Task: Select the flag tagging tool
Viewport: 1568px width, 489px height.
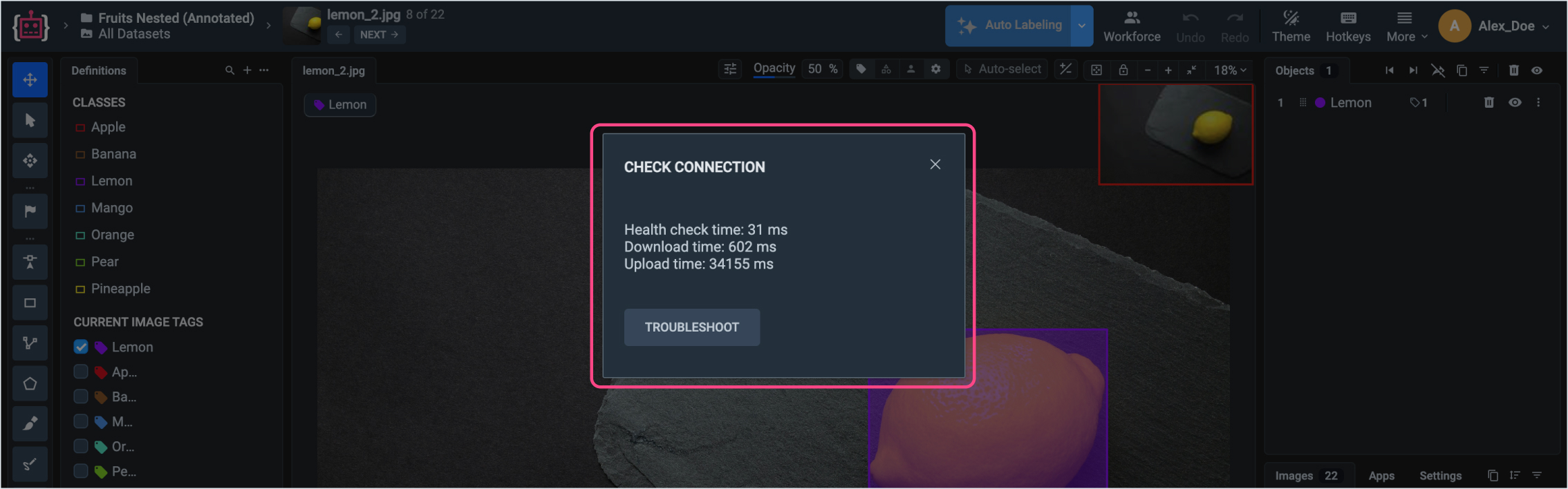Action: point(30,211)
